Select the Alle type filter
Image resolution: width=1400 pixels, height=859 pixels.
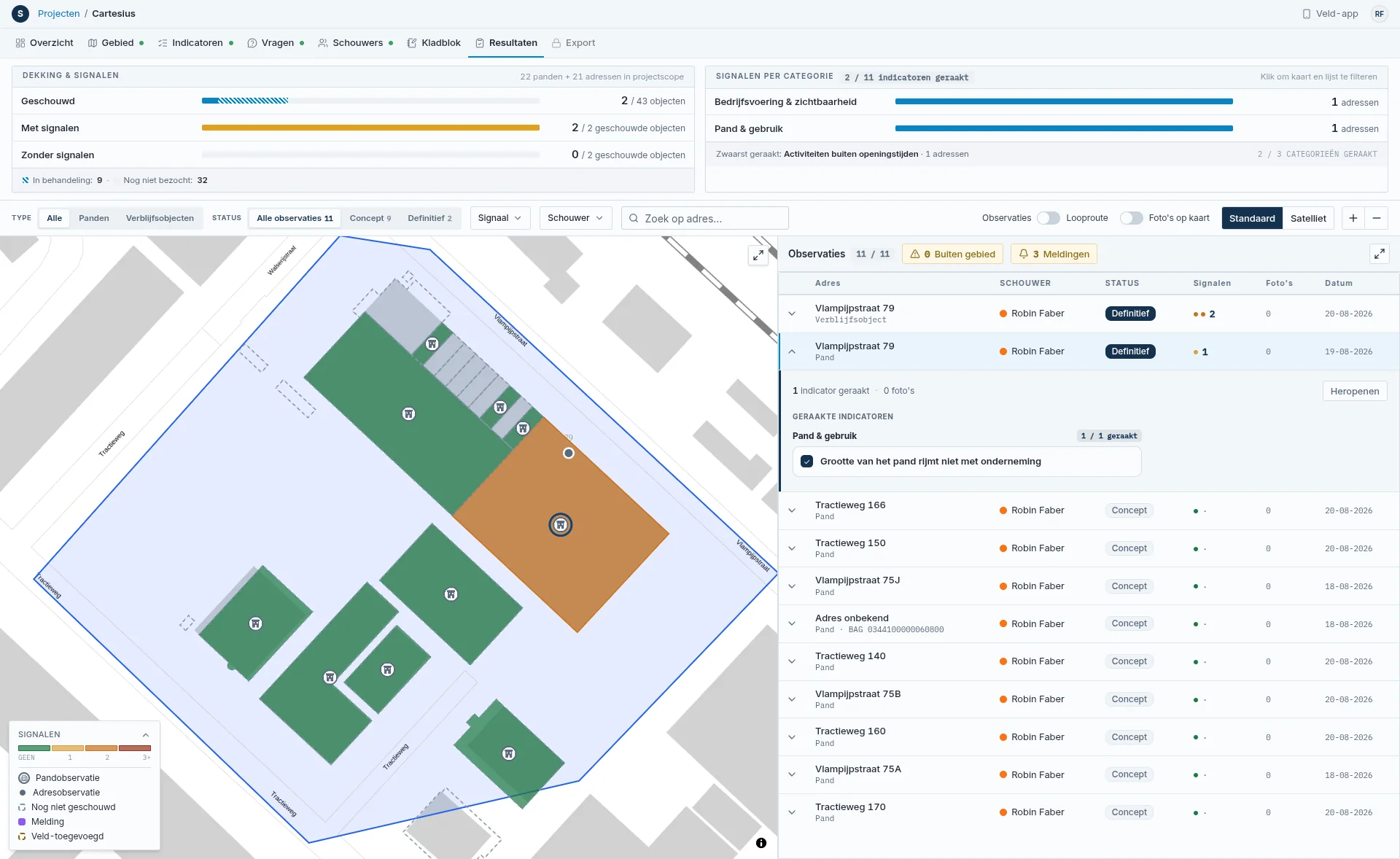55,218
